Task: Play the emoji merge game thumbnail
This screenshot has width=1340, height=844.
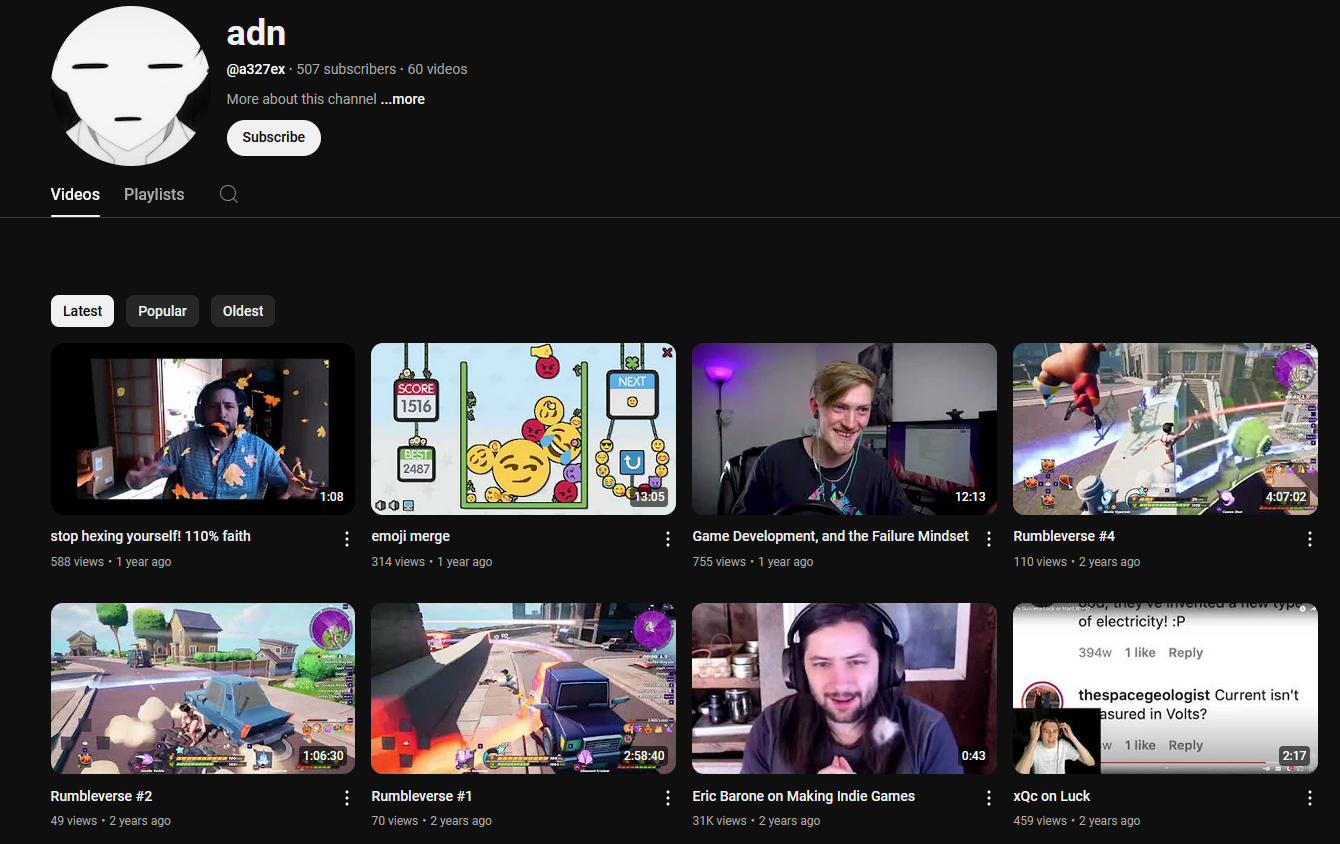Action: click(523, 429)
